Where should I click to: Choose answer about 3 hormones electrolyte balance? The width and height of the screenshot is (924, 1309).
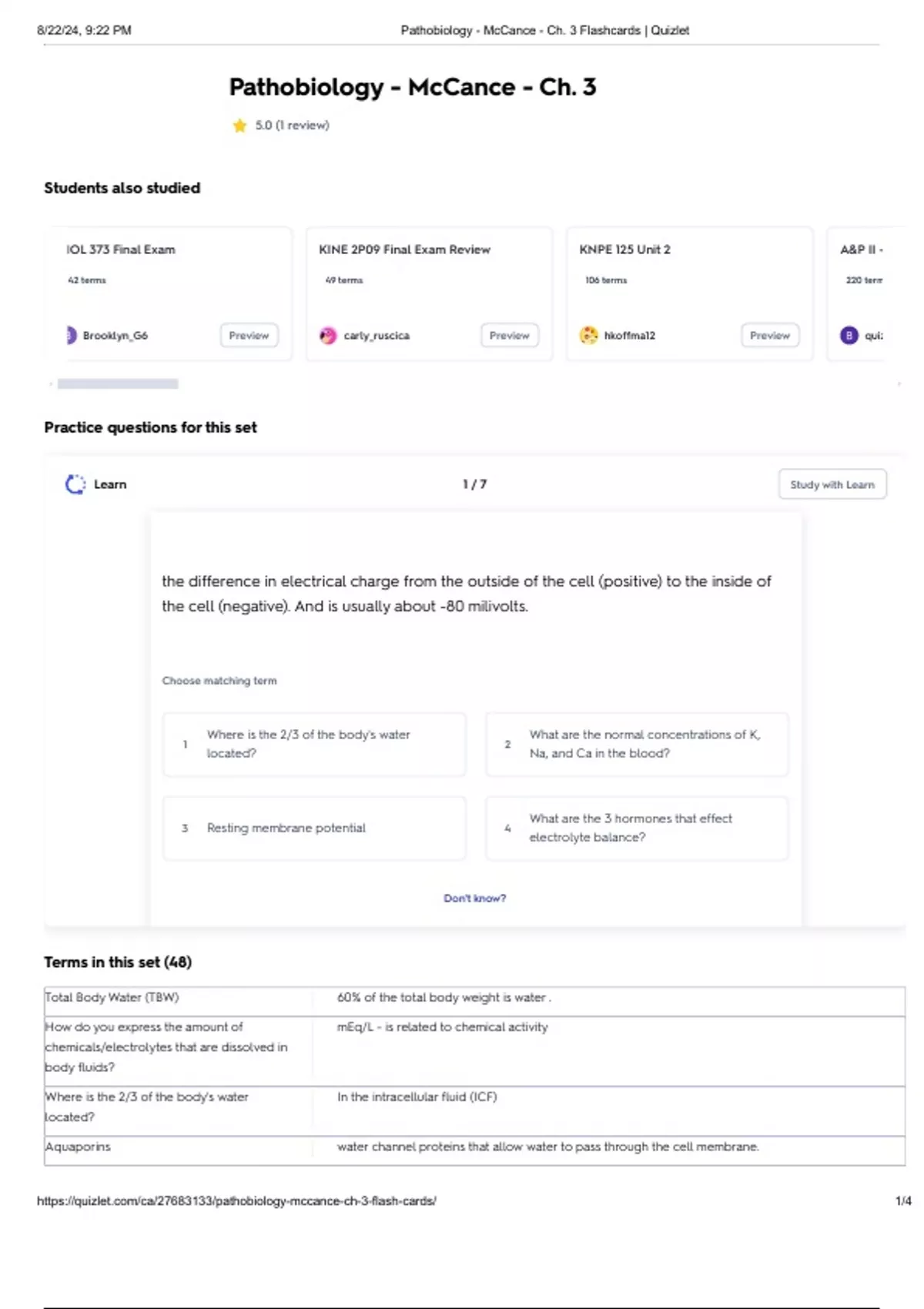[x=637, y=829]
